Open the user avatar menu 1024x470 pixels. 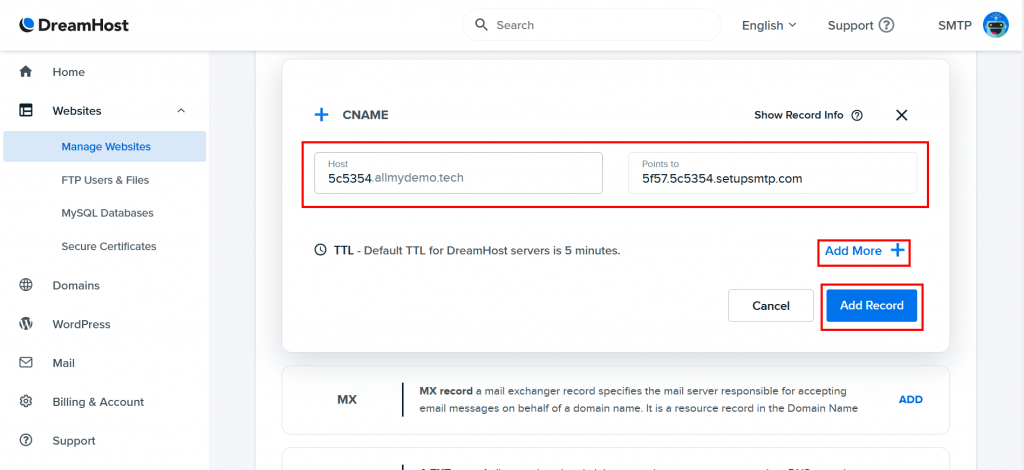pyautogui.click(x=996, y=25)
